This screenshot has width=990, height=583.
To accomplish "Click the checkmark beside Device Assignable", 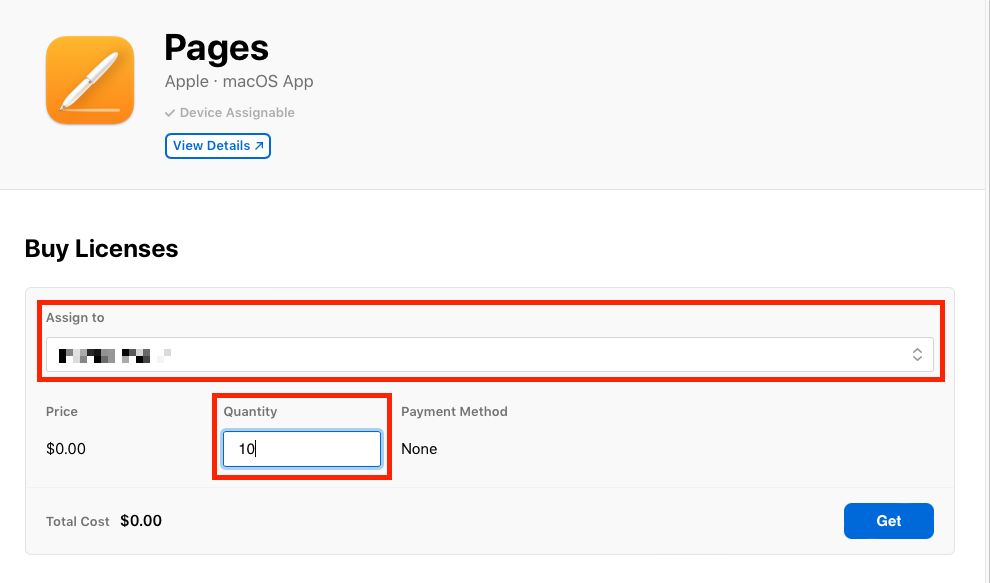I will [x=170, y=113].
